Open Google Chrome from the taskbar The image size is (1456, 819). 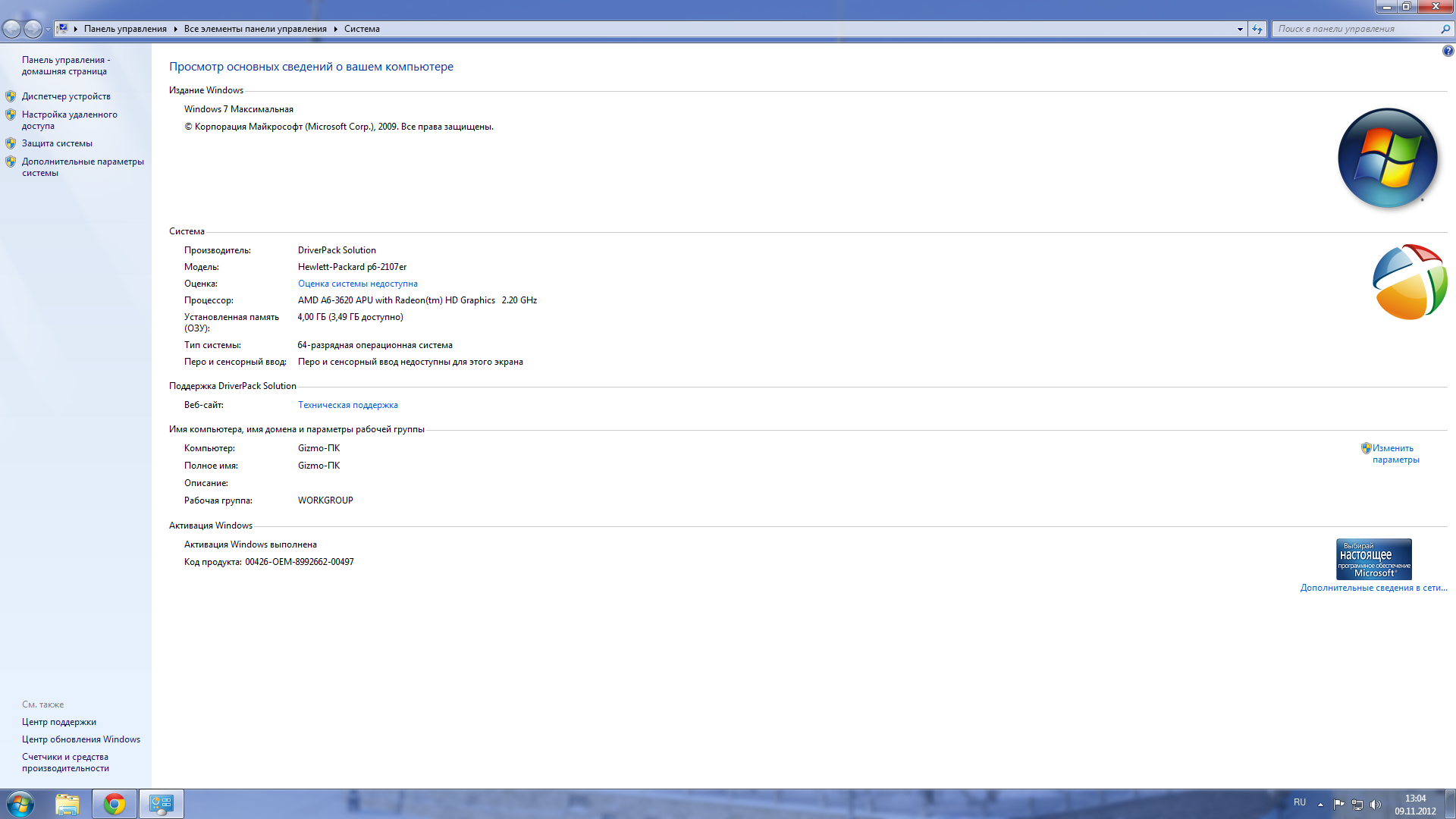pos(115,804)
